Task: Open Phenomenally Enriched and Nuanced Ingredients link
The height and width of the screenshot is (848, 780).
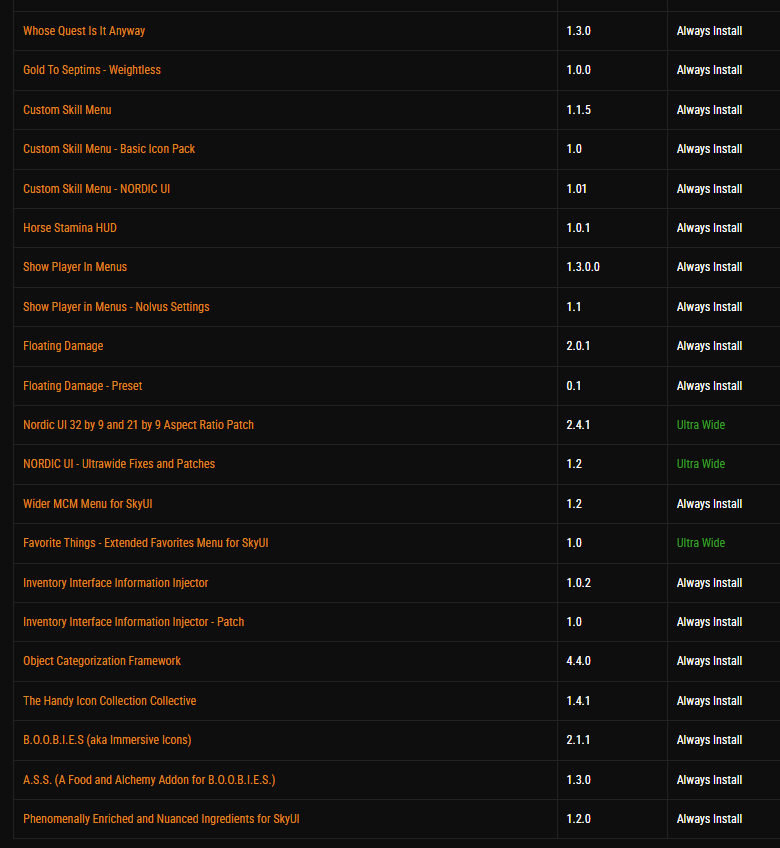Action: coord(161,818)
